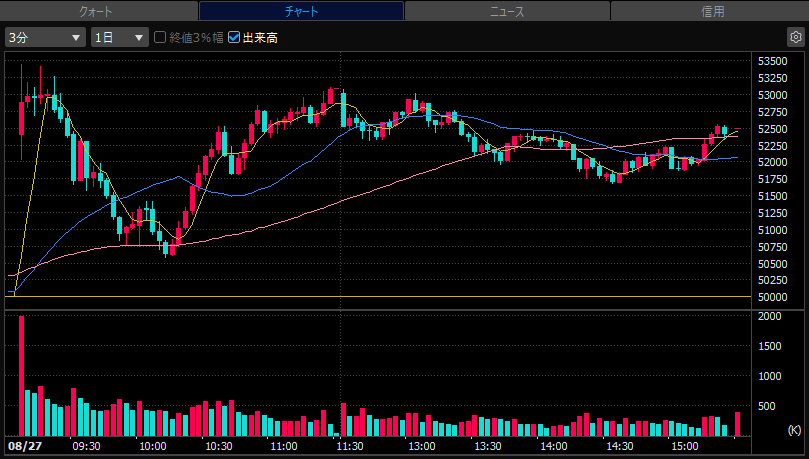Switch to the ニュース tab
Screen dimensions: 809x459
[507, 11]
